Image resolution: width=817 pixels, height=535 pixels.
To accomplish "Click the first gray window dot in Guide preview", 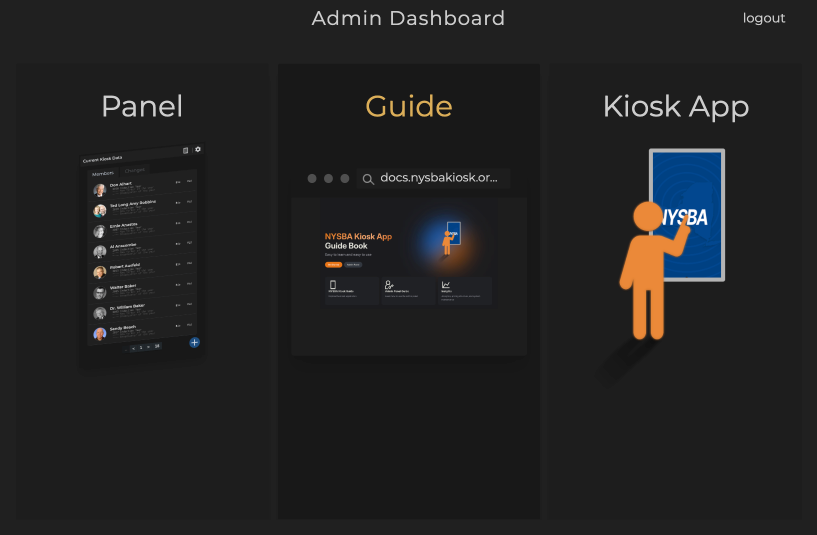I will (312, 179).
